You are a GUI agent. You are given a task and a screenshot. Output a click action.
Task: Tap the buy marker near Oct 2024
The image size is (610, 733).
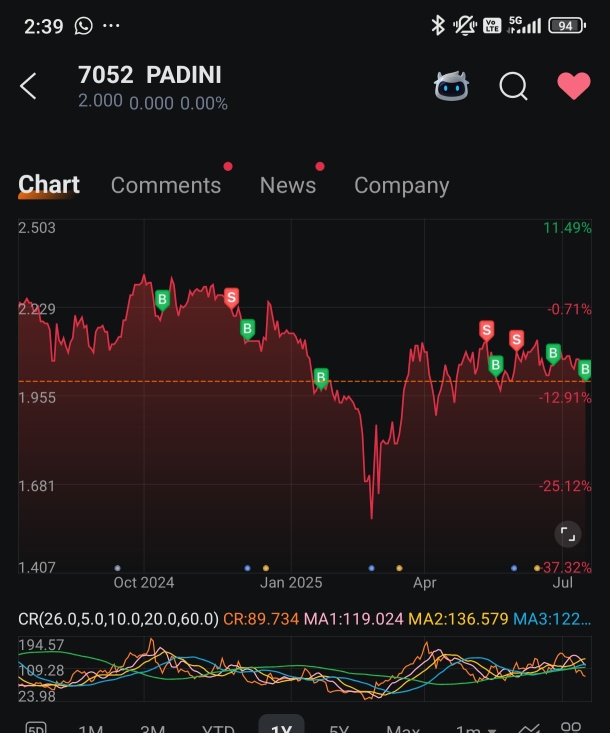coord(162,300)
